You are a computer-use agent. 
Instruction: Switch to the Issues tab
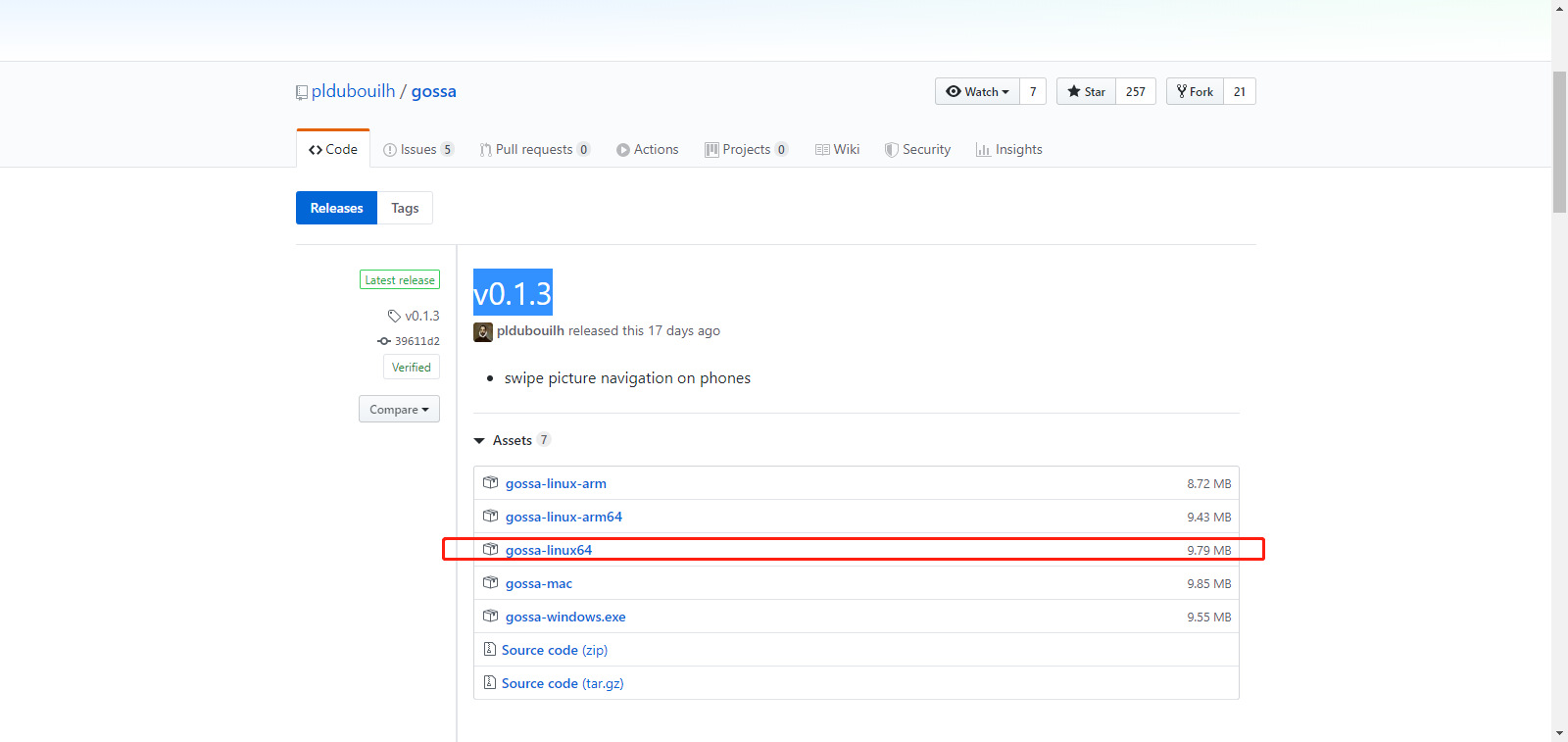[x=417, y=149]
